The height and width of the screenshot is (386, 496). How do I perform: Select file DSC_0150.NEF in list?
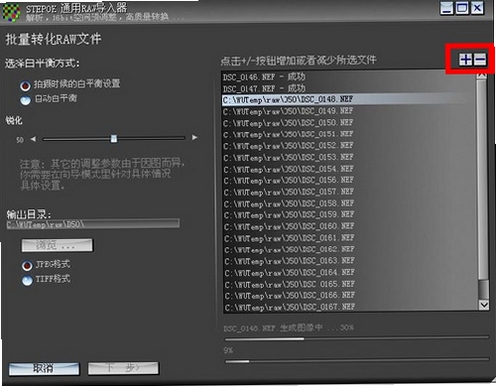coord(349,123)
